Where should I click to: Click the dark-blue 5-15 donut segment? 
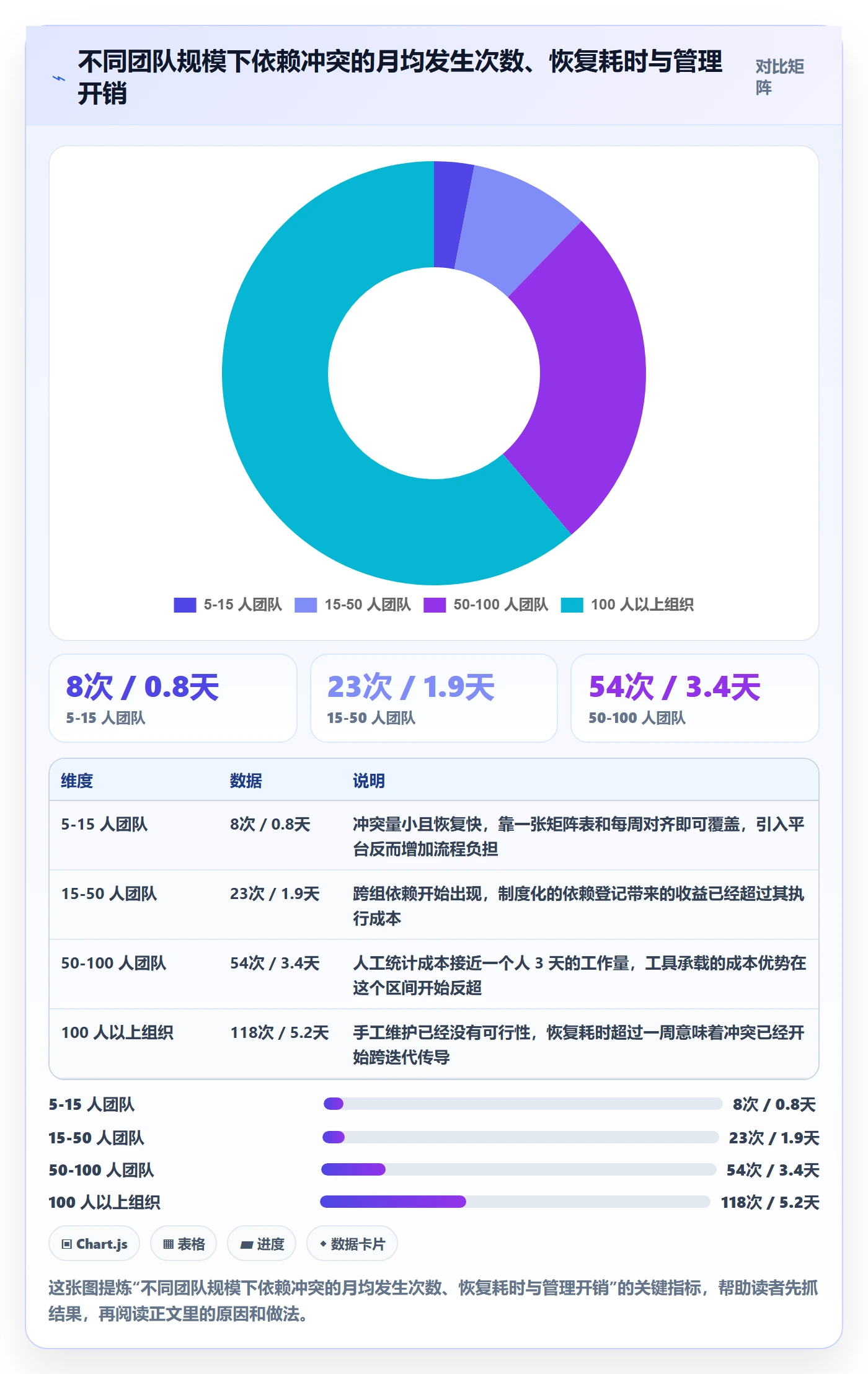449,214
